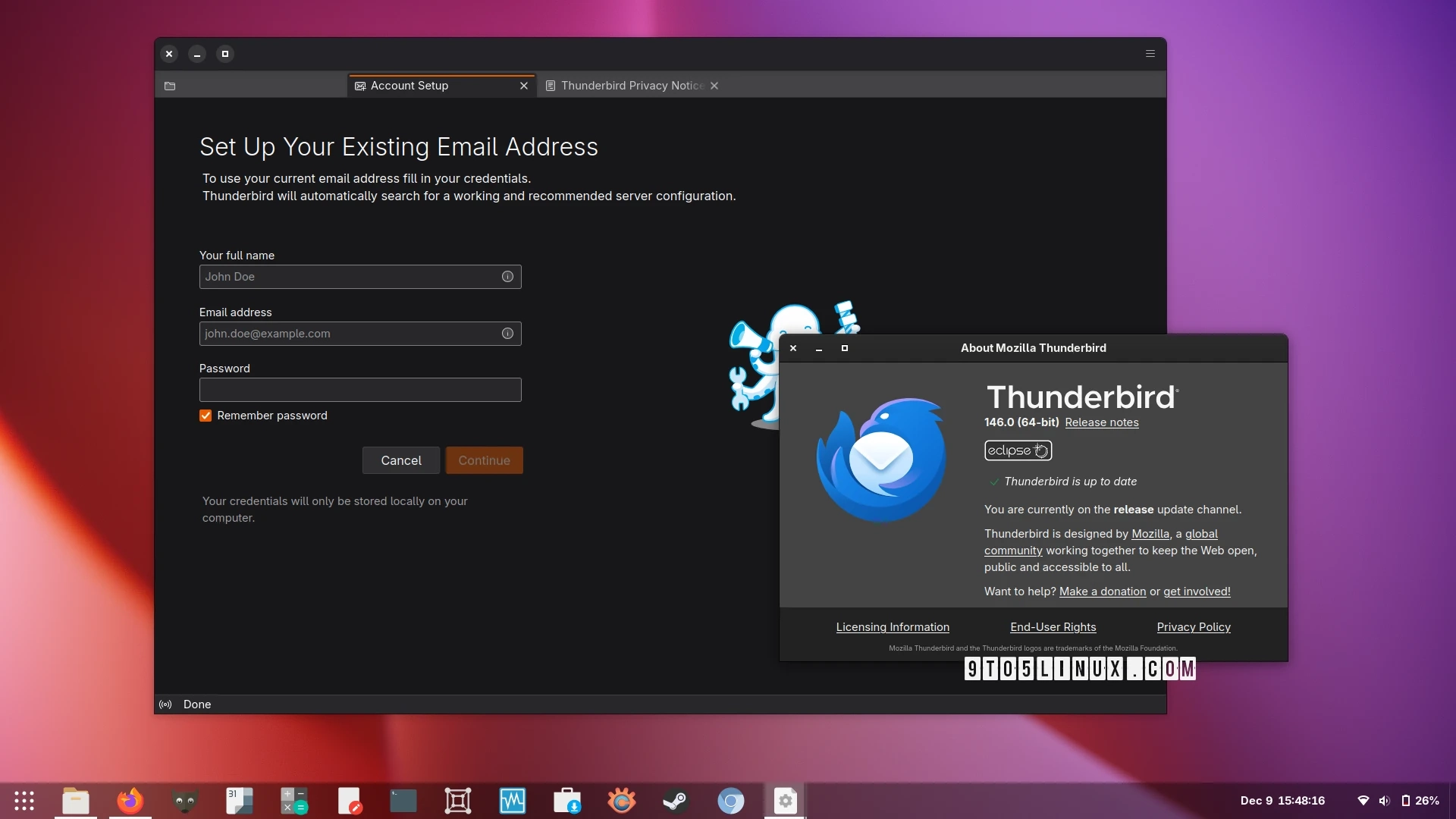
Task: Click the date and time in the tray
Action: [1282, 800]
